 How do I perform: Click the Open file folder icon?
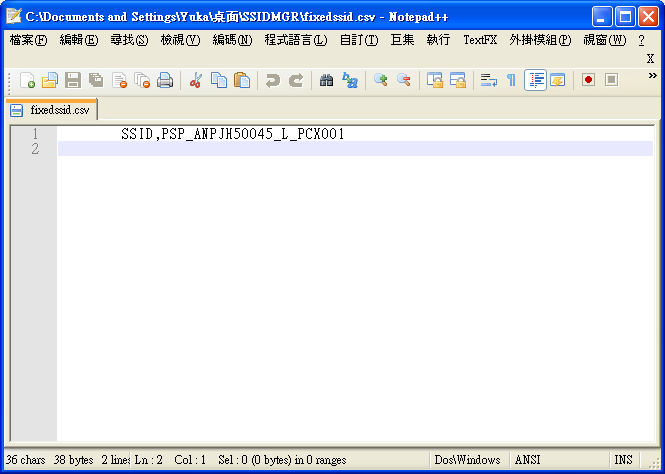coord(50,80)
